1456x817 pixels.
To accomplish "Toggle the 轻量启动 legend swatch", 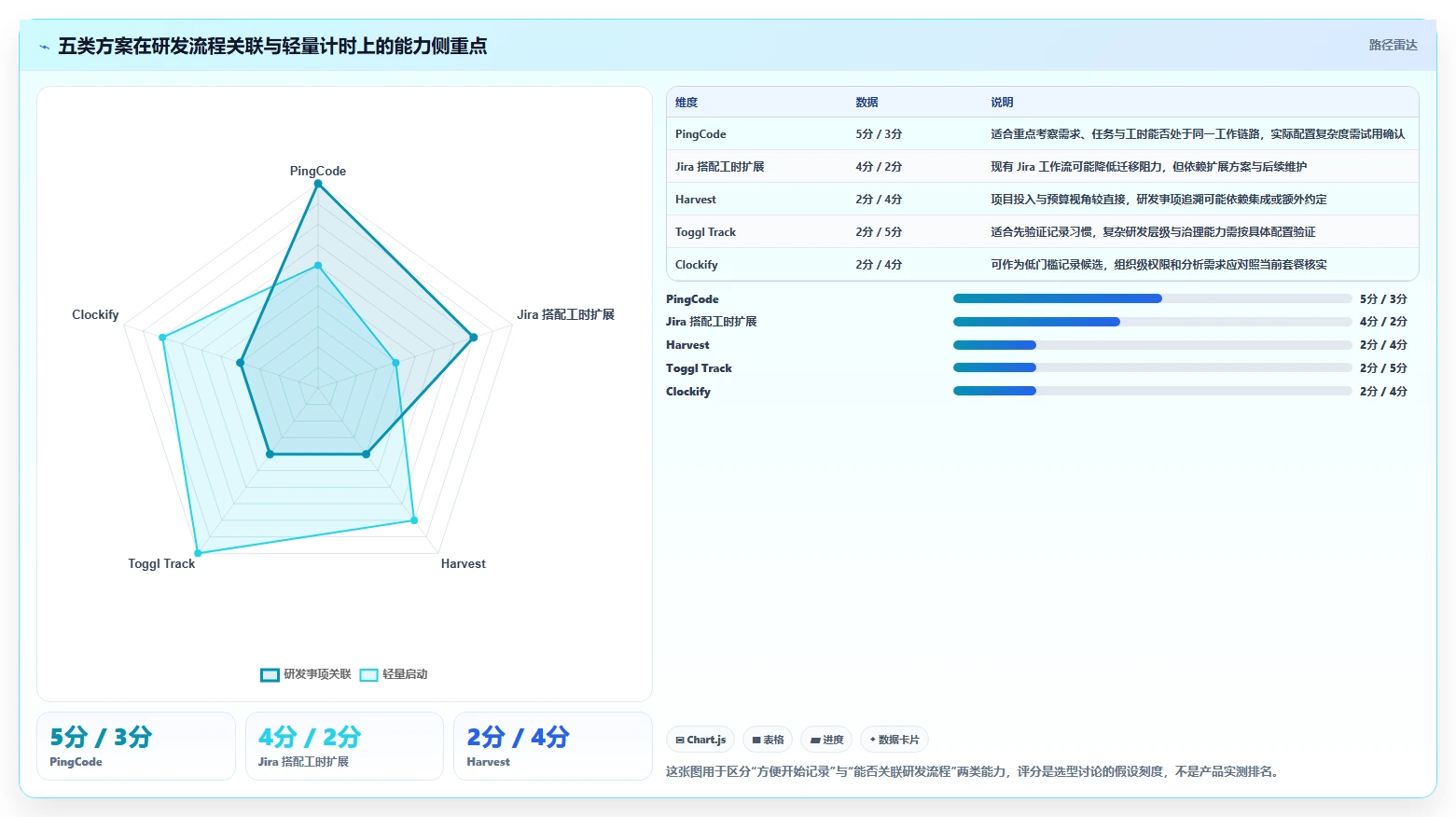I will 368,675.
